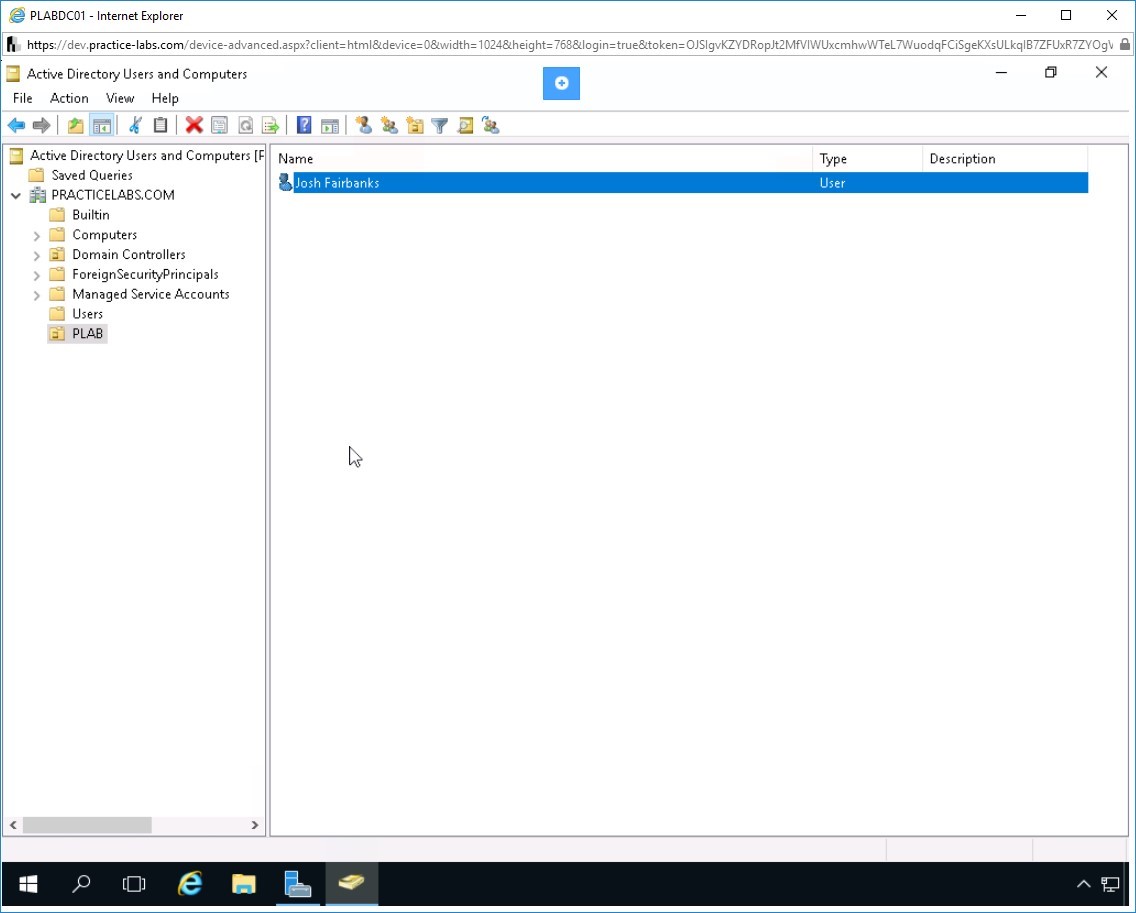Click the Find objects magnifier icon
The image size is (1136, 913).
465,125
